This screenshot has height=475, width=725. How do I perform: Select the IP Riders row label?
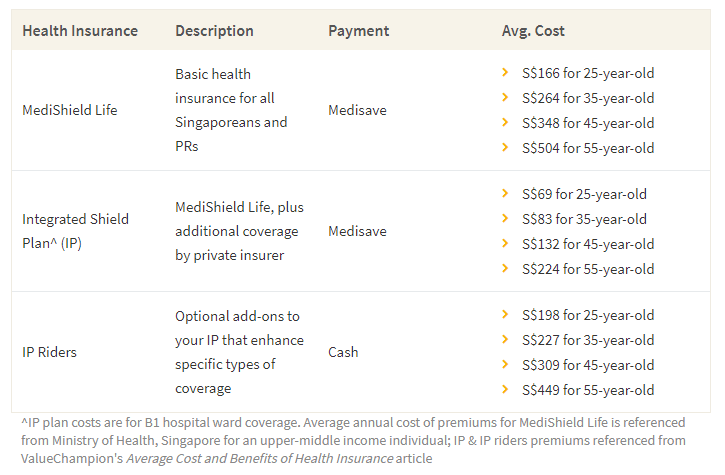click(x=50, y=352)
